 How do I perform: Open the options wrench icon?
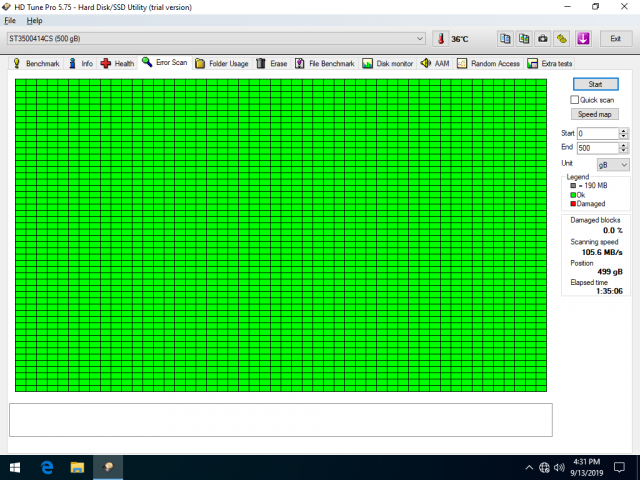click(562, 39)
